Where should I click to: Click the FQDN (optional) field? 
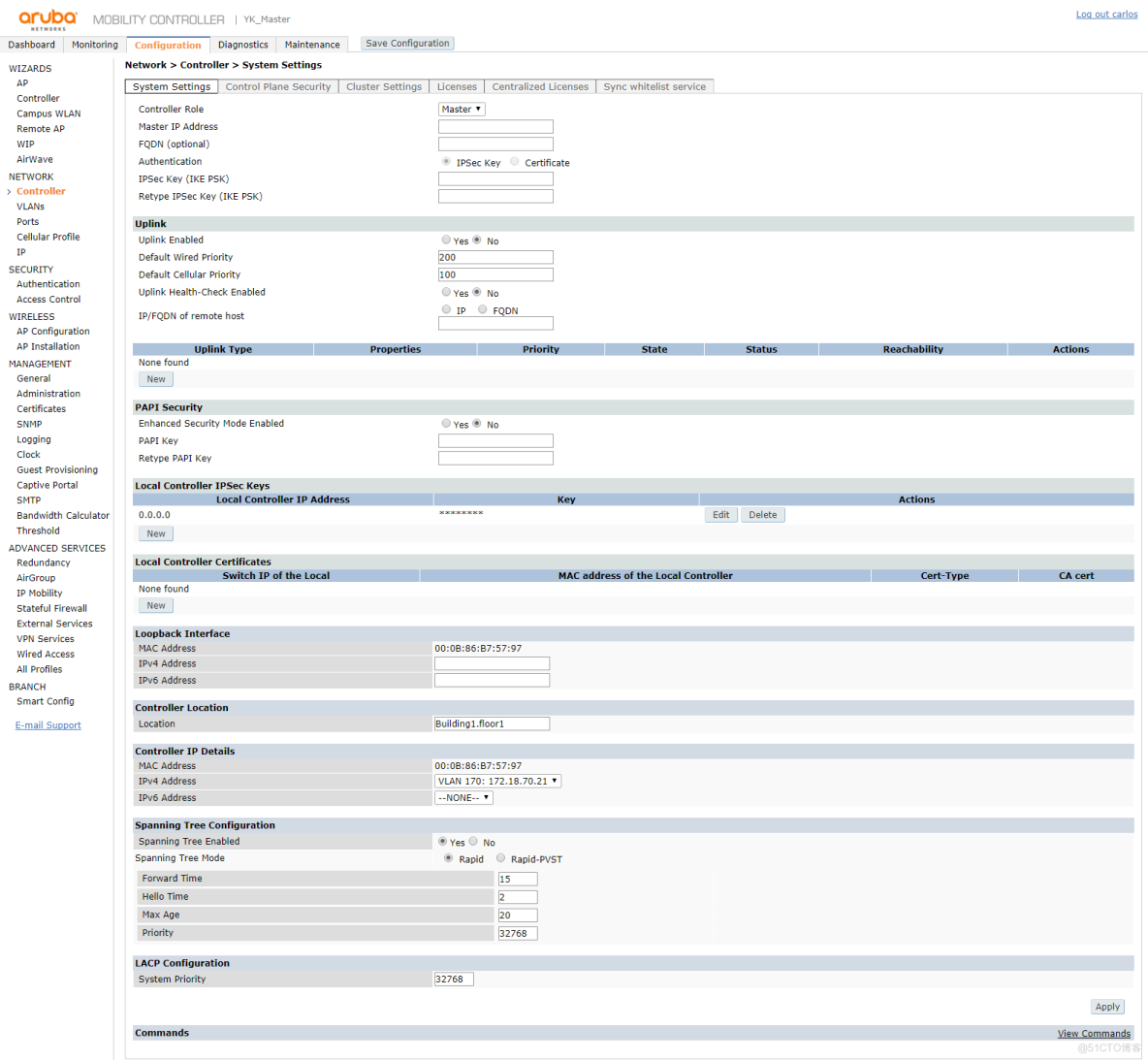(495, 145)
